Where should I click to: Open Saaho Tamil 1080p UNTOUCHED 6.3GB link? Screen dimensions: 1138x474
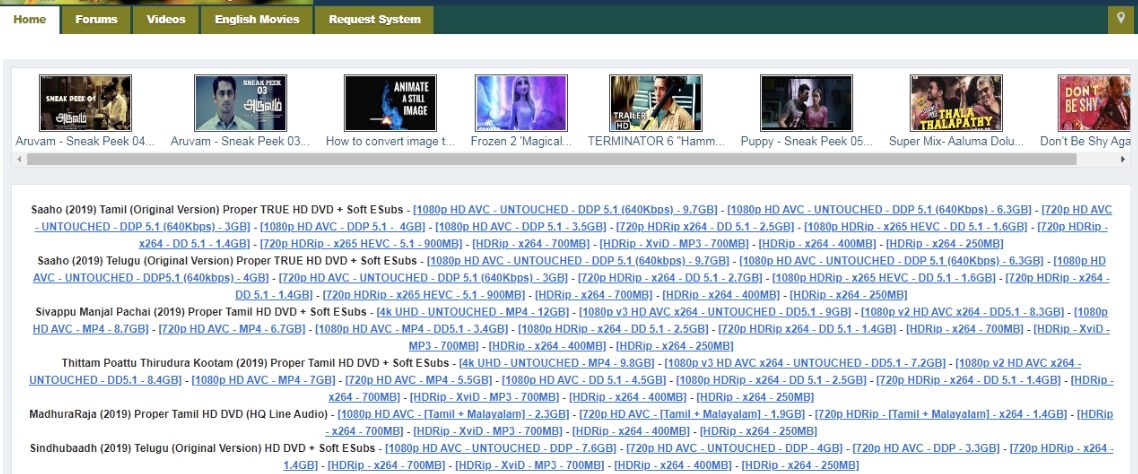coord(879,210)
